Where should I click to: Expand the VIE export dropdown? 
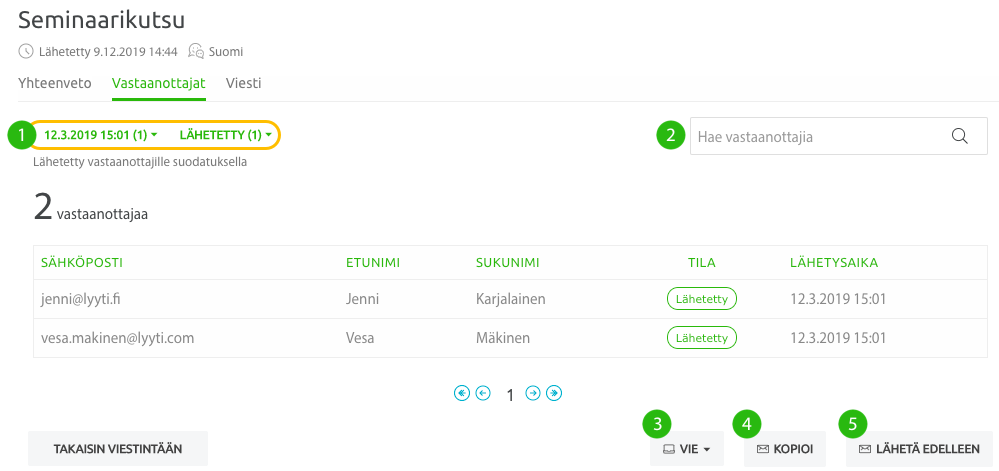coord(687,449)
